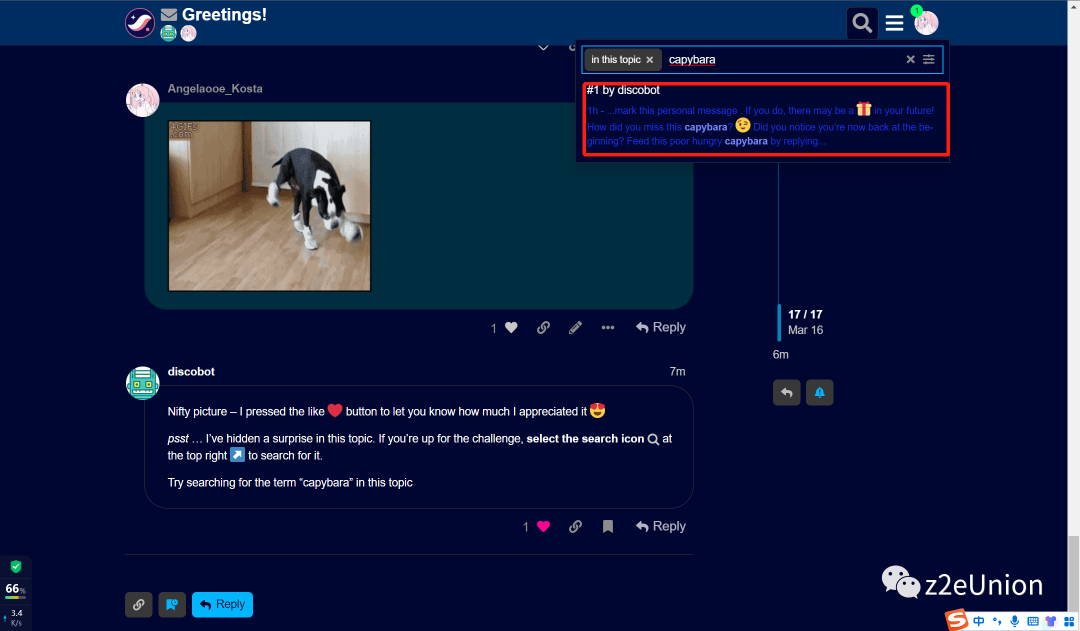Clear the capybara search text
Viewport: 1080px width, 631px height.
click(x=910, y=60)
